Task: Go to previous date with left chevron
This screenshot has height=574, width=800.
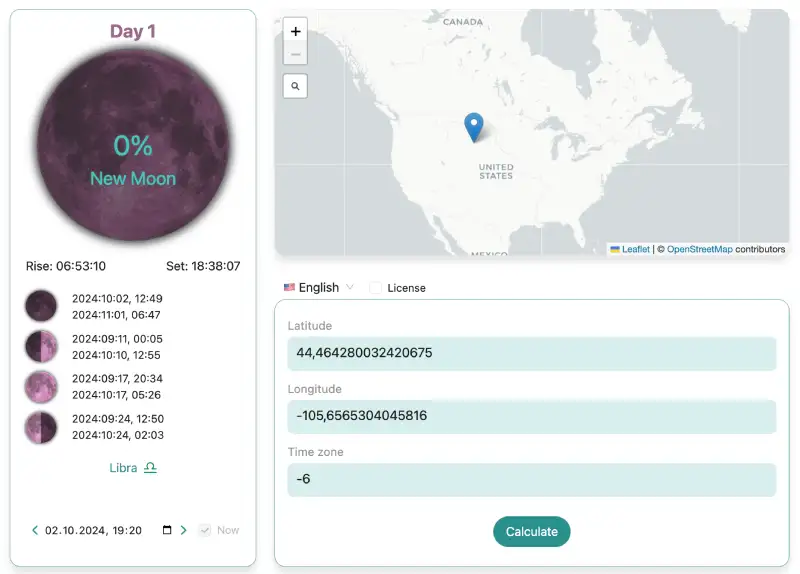Action: pyautogui.click(x=35, y=530)
